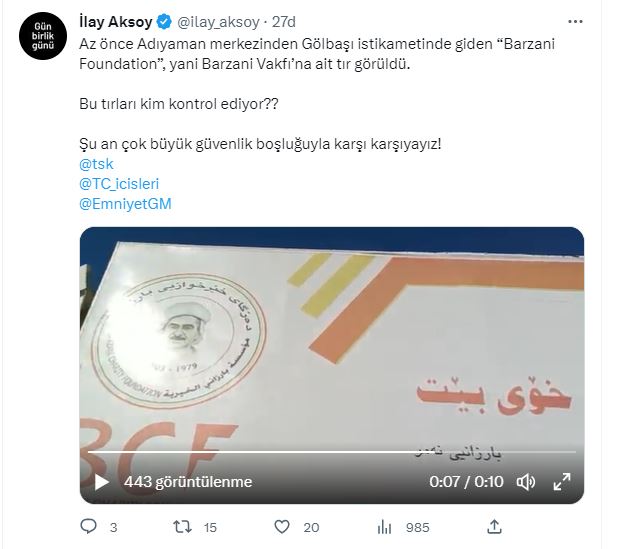The height and width of the screenshot is (549, 617).
Task: Share the tweet with the upload icon
Action: coord(494,527)
